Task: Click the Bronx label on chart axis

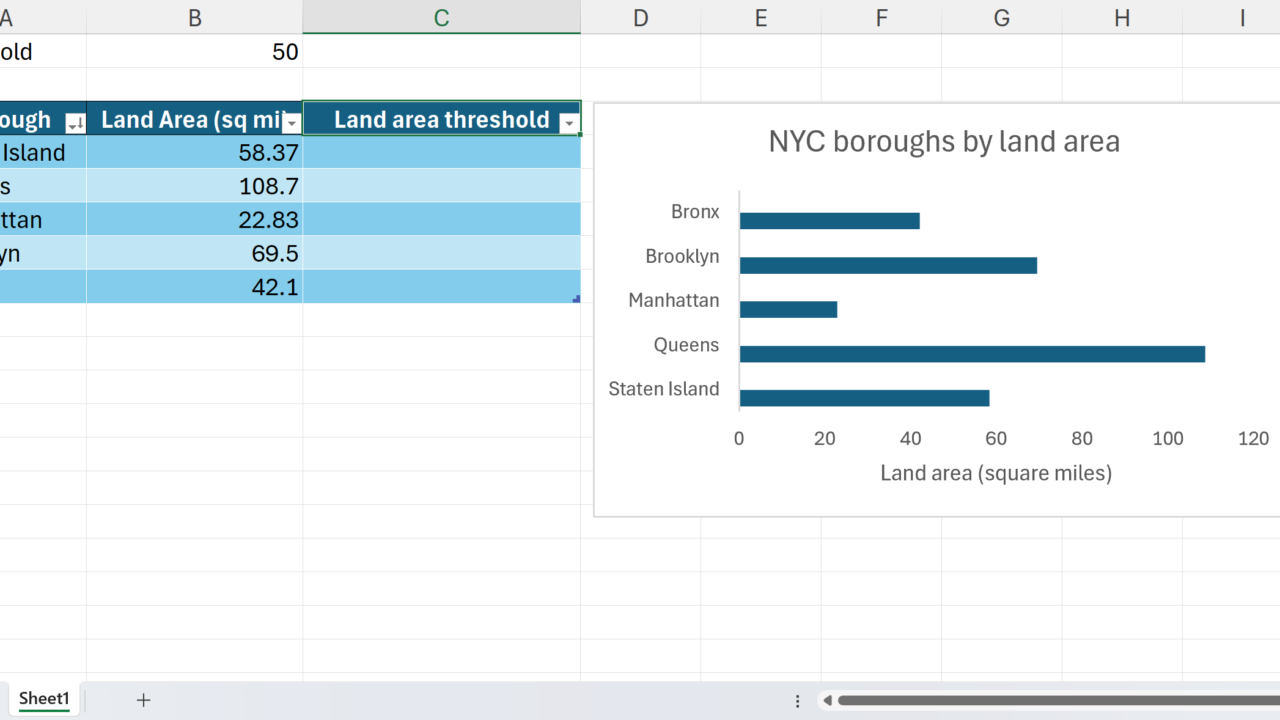Action: (694, 212)
